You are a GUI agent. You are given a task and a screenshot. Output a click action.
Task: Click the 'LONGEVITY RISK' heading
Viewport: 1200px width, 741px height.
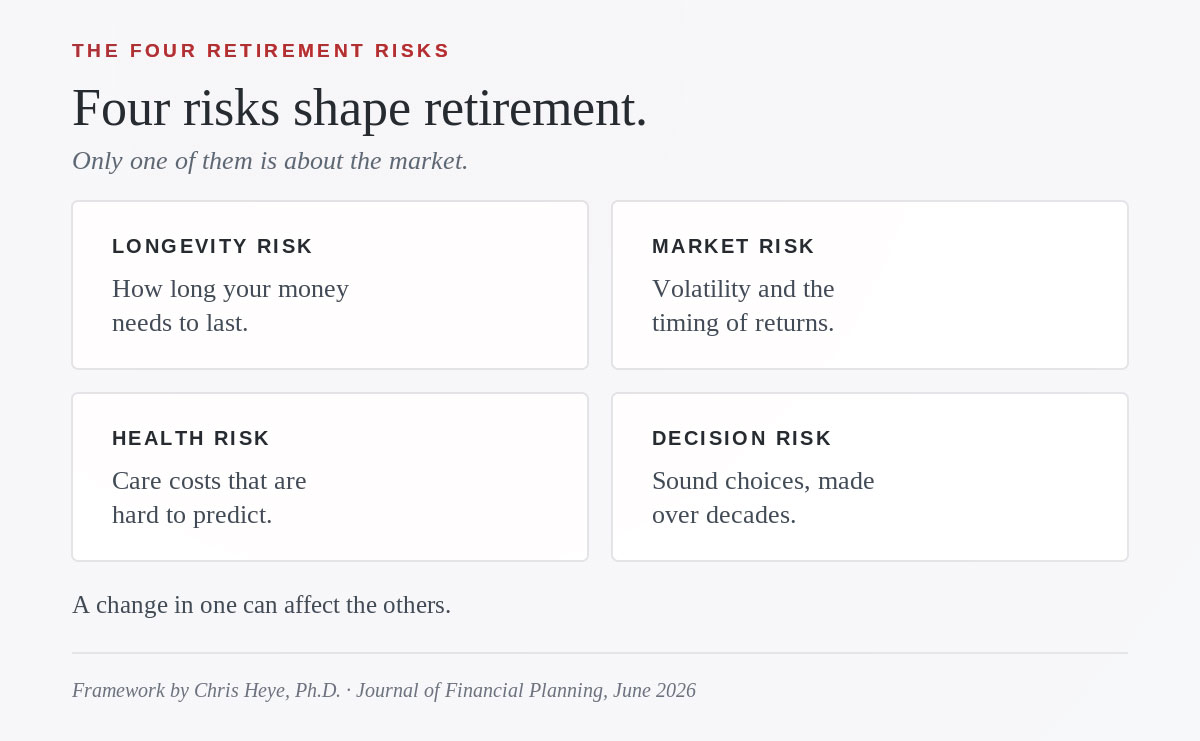213,246
